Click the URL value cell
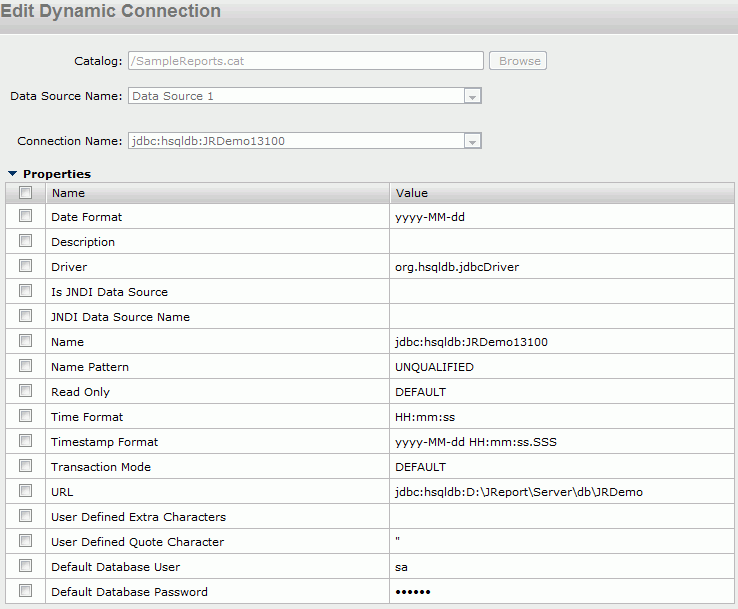Image resolution: width=738 pixels, height=609 pixels. click(562, 491)
